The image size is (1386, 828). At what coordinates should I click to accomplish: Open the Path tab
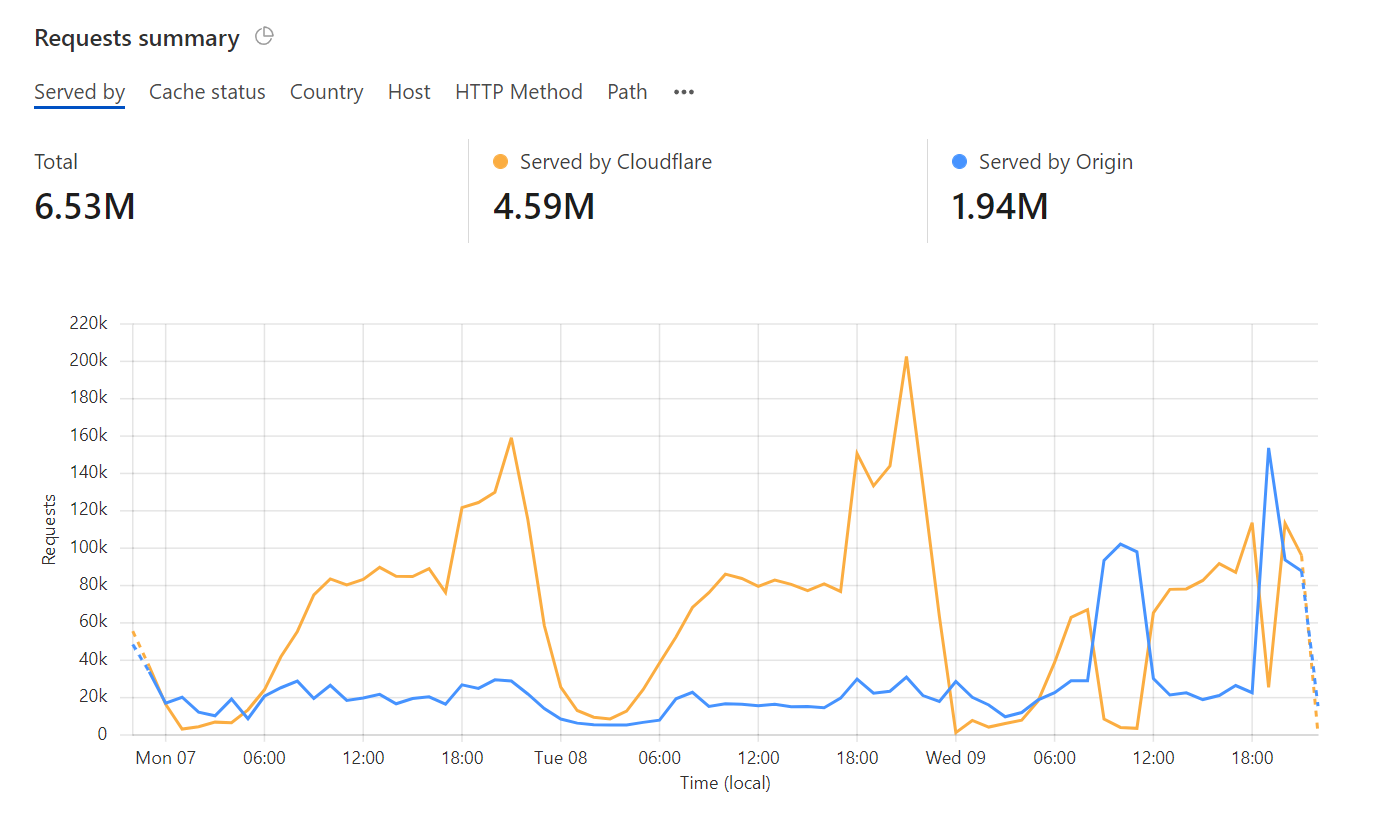pos(627,92)
